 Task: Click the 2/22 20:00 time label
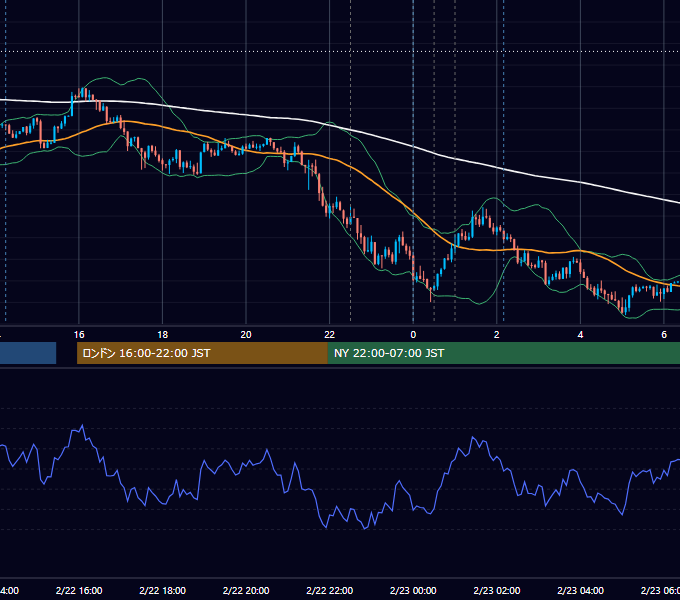(x=246, y=591)
